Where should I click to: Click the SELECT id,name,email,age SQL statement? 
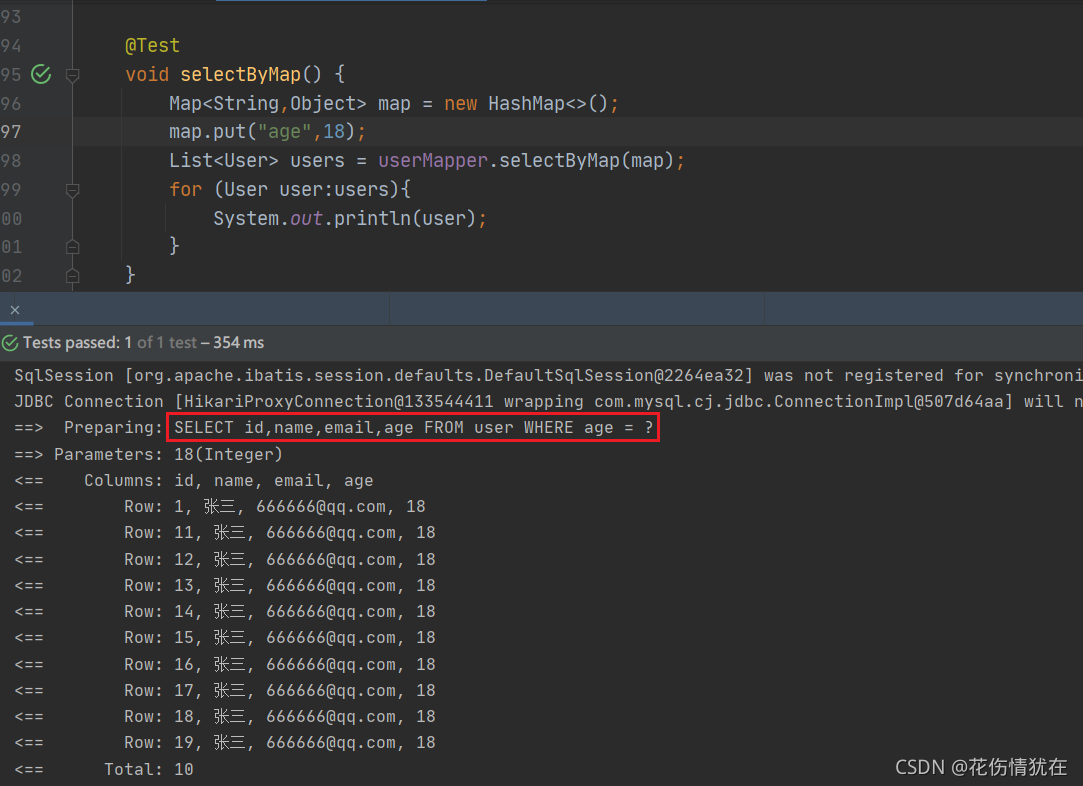pos(413,428)
